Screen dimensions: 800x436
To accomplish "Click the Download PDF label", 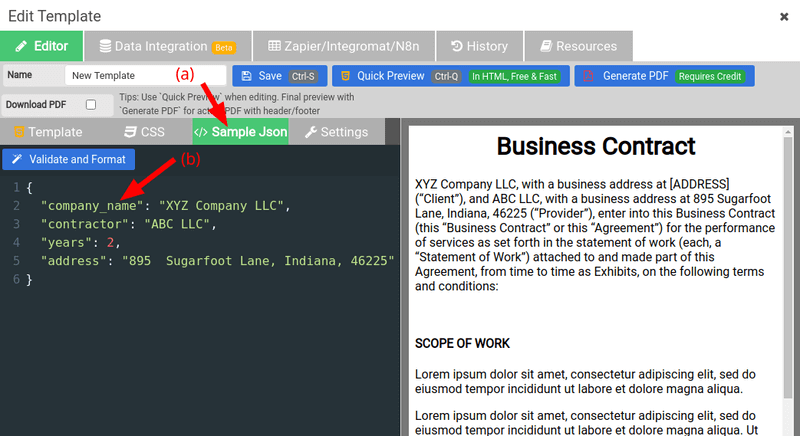I will pyautogui.click(x=36, y=105).
